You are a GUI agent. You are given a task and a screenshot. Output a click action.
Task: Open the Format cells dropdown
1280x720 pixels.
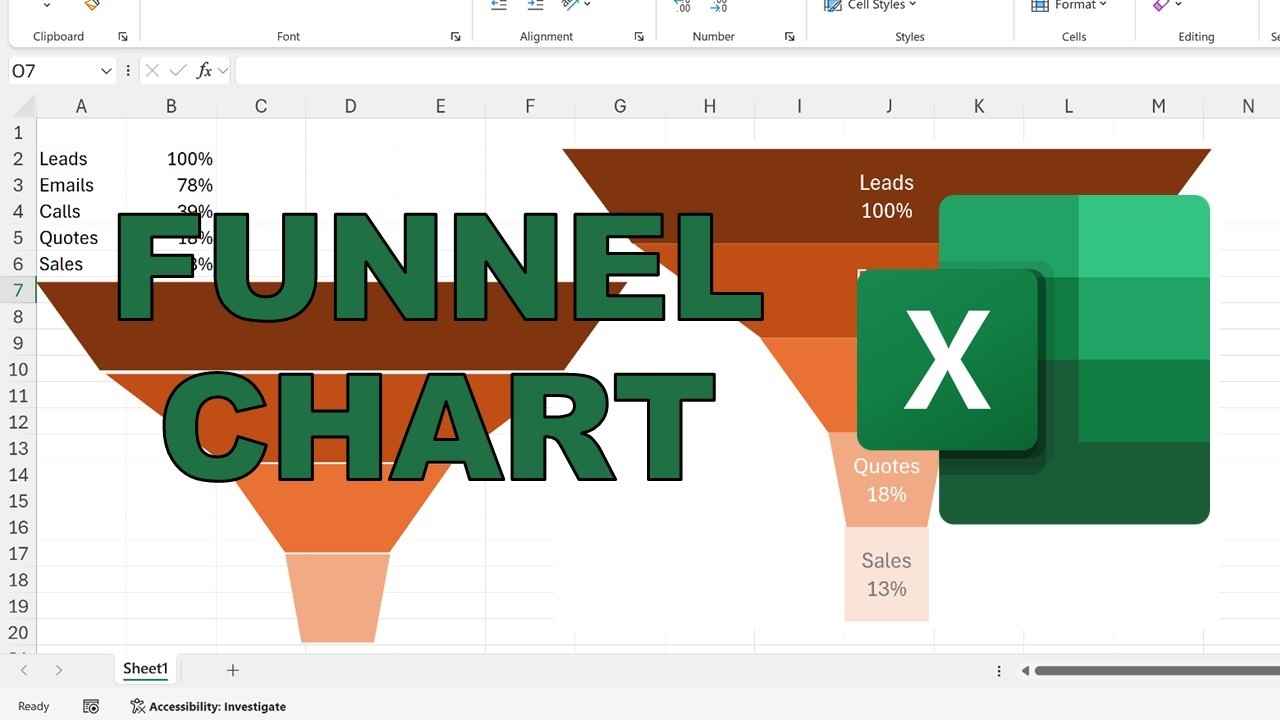click(1069, 5)
